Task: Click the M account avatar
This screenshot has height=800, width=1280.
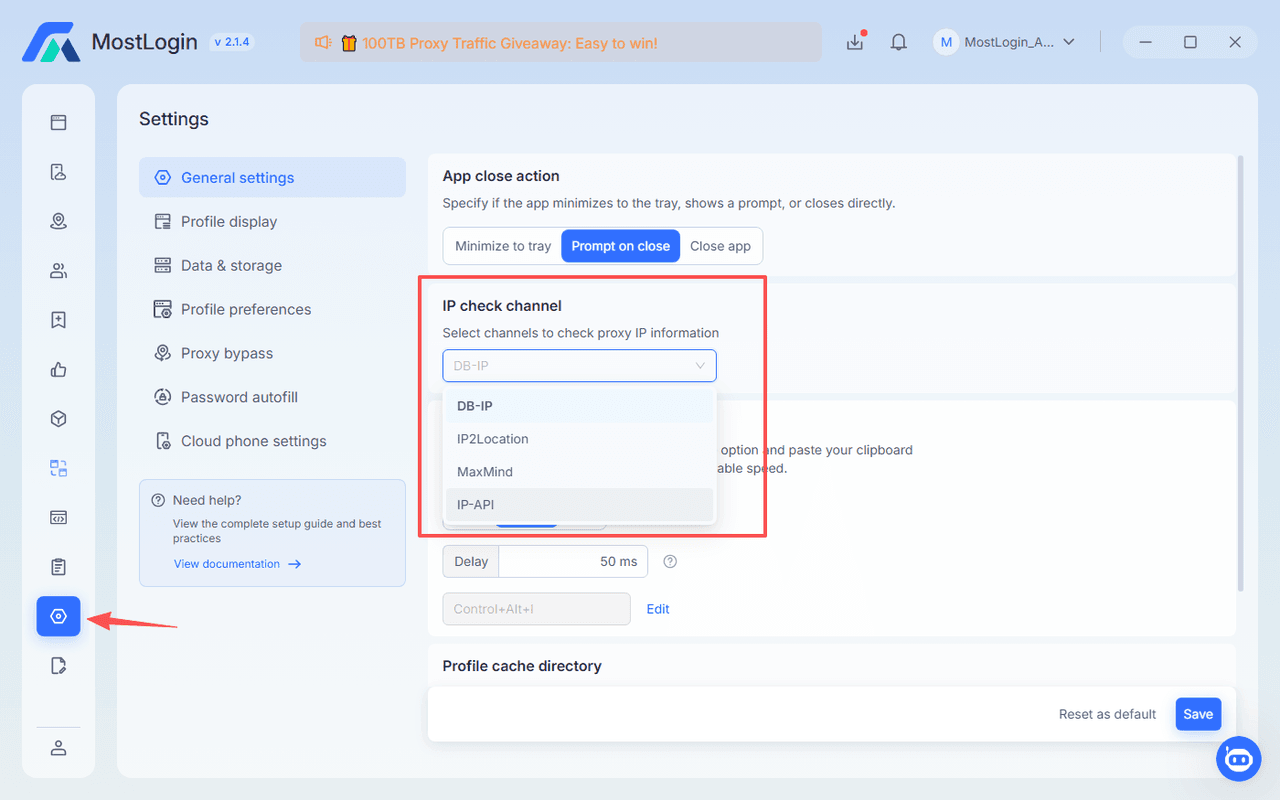Action: pyautogui.click(x=946, y=42)
